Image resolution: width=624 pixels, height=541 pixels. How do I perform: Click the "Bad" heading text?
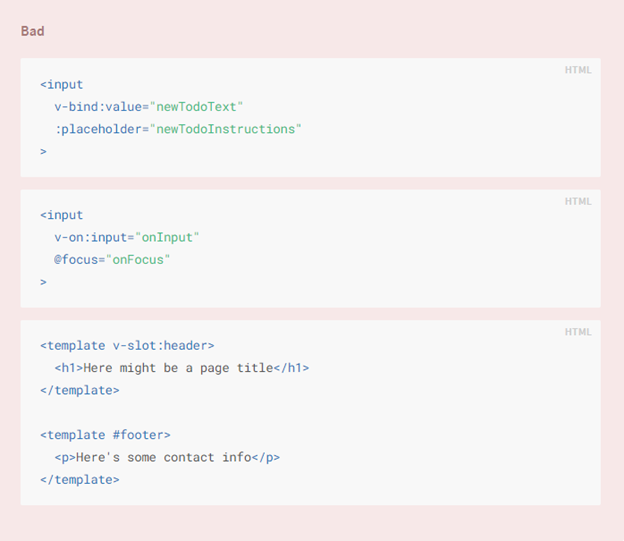point(33,31)
